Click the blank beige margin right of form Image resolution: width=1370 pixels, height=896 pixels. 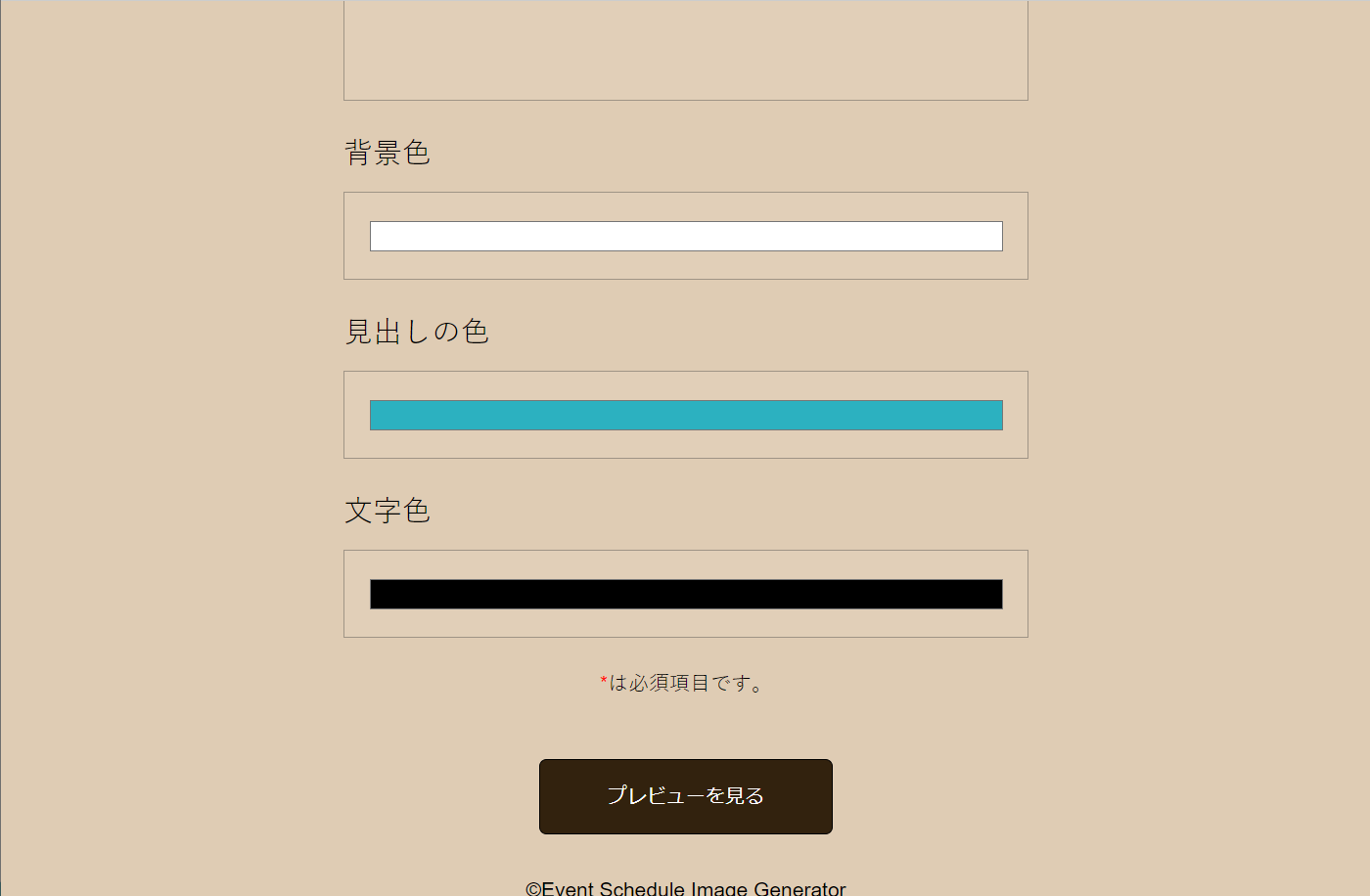[x=1199, y=440]
